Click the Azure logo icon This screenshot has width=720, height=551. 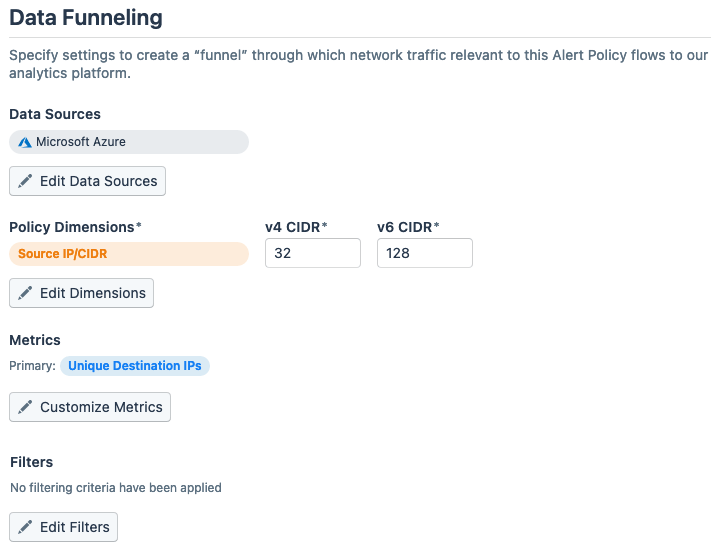click(25, 142)
